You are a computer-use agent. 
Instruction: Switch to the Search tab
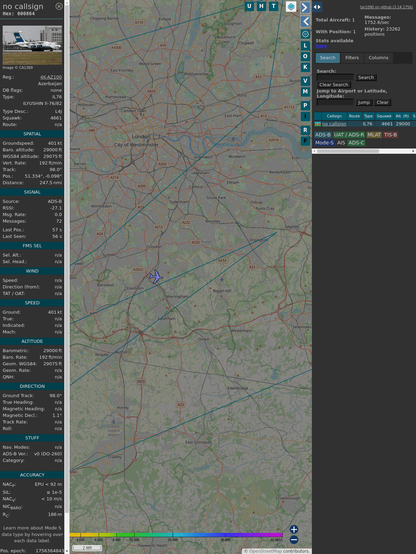[x=328, y=58]
